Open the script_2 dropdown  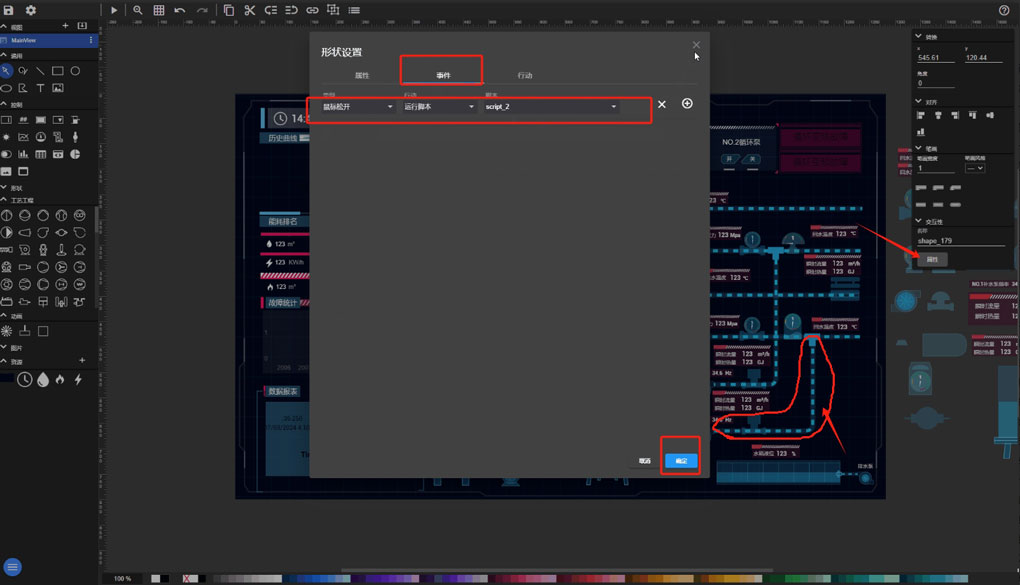(551, 107)
